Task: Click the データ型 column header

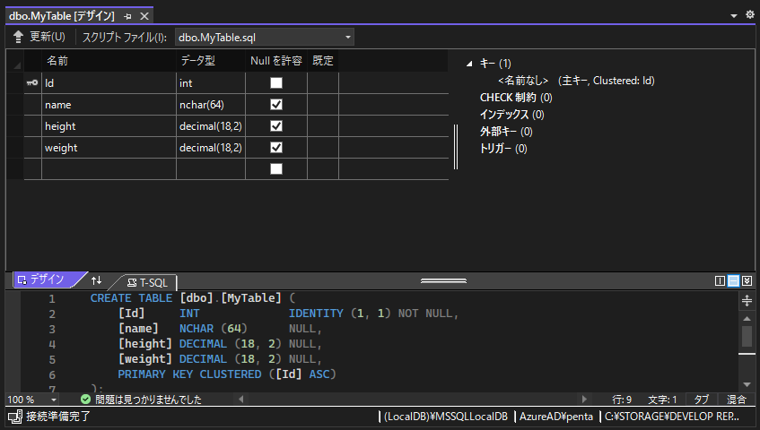Action: 211,61
